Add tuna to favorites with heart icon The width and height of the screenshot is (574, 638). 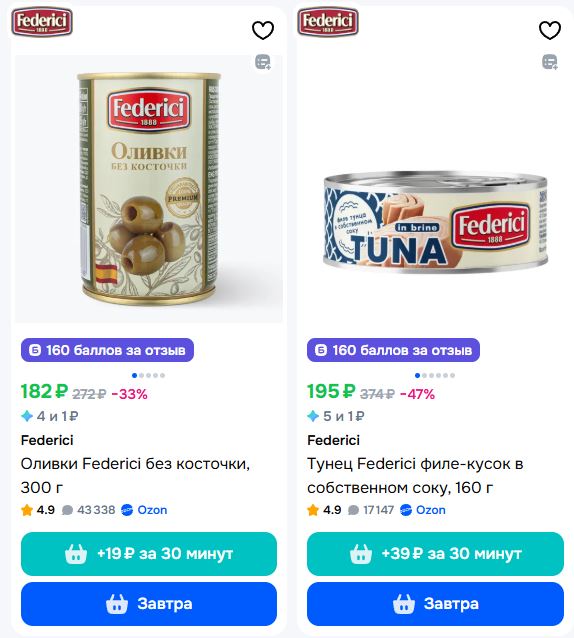(550, 31)
